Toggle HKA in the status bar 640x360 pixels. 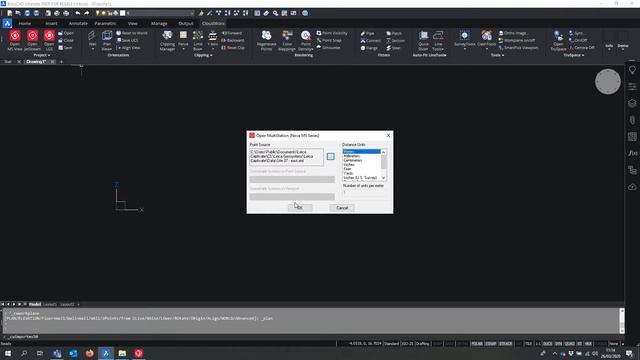588,344
